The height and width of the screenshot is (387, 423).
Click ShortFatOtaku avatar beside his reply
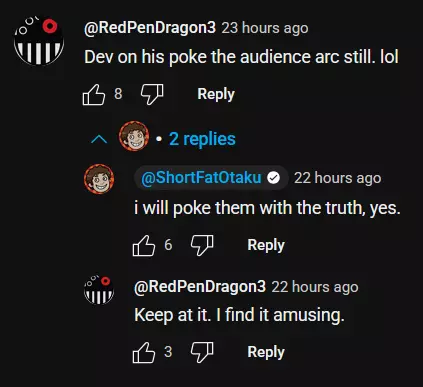point(99,179)
